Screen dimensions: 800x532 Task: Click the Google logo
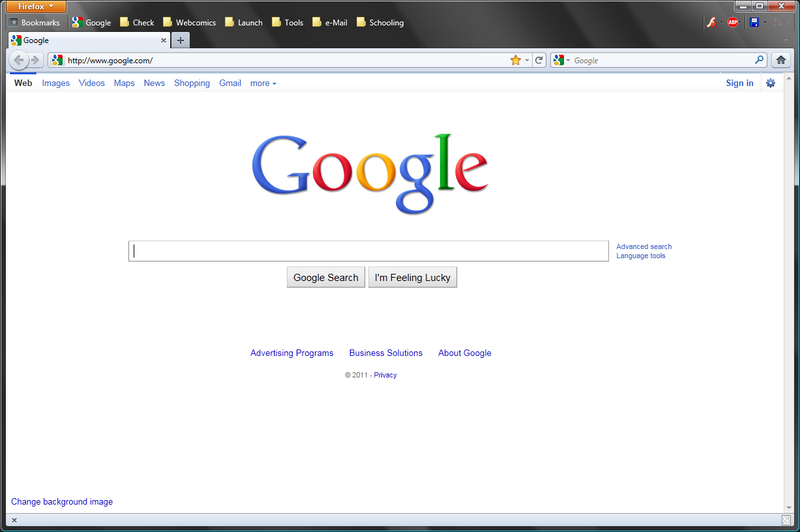(x=370, y=173)
